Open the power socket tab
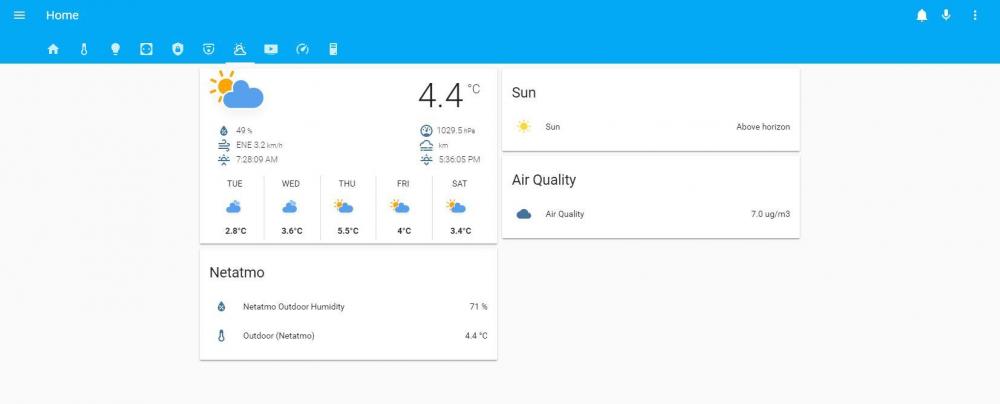 click(146, 49)
